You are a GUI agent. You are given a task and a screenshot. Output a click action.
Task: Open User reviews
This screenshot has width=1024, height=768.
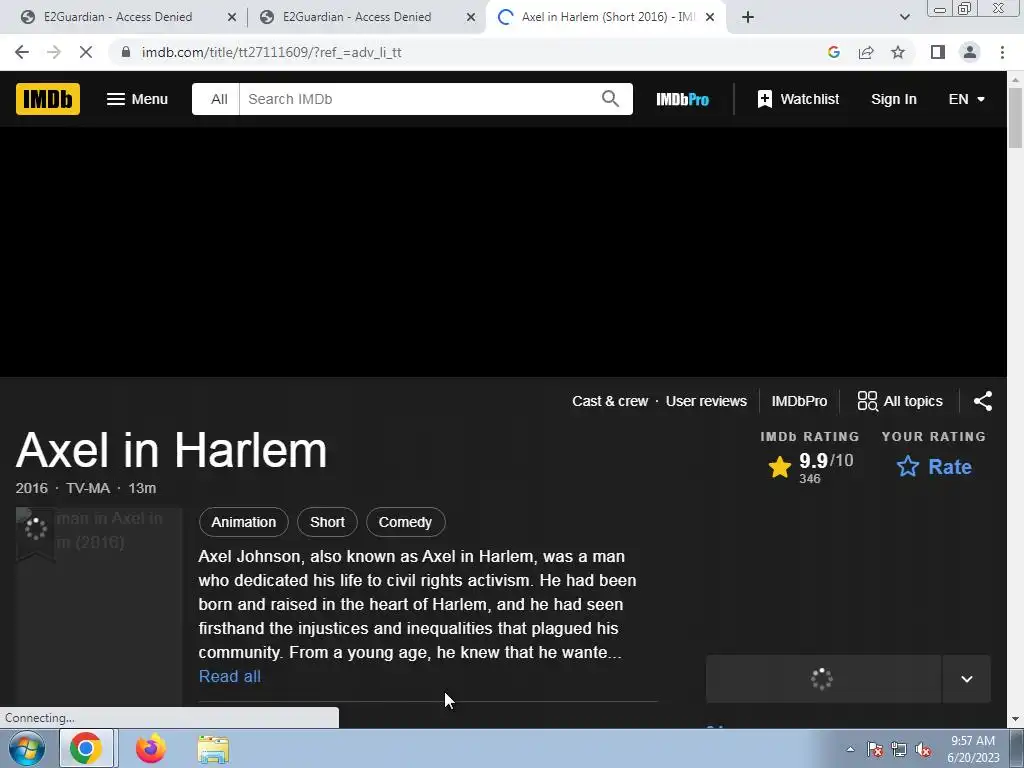click(x=706, y=401)
